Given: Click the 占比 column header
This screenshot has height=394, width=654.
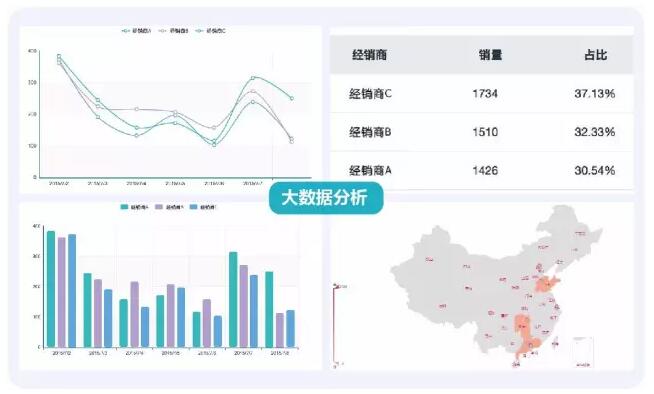Looking at the screenshot, I should coord(595,55).
